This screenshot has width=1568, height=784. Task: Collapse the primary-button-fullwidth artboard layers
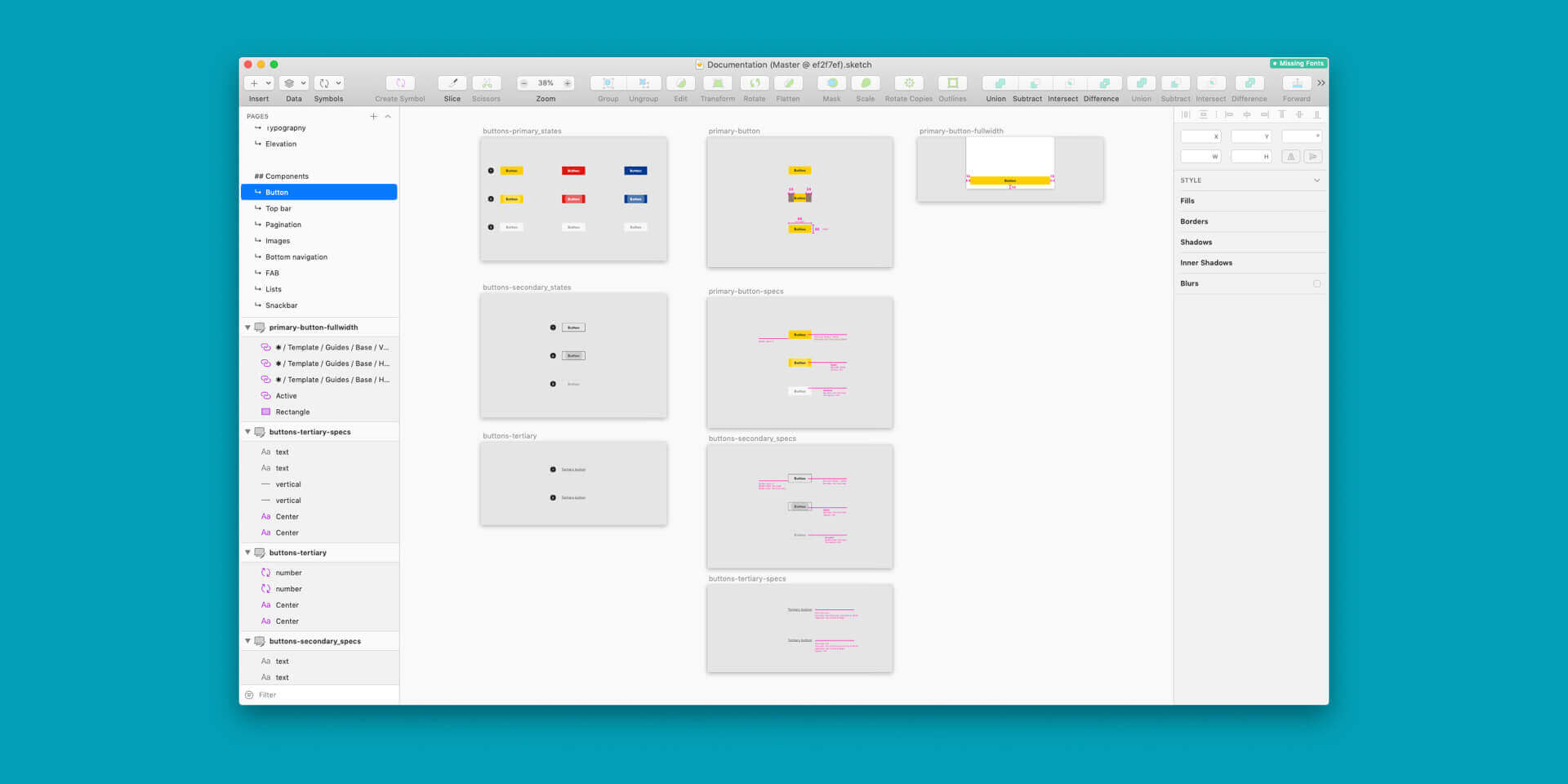tap(247, 327)
